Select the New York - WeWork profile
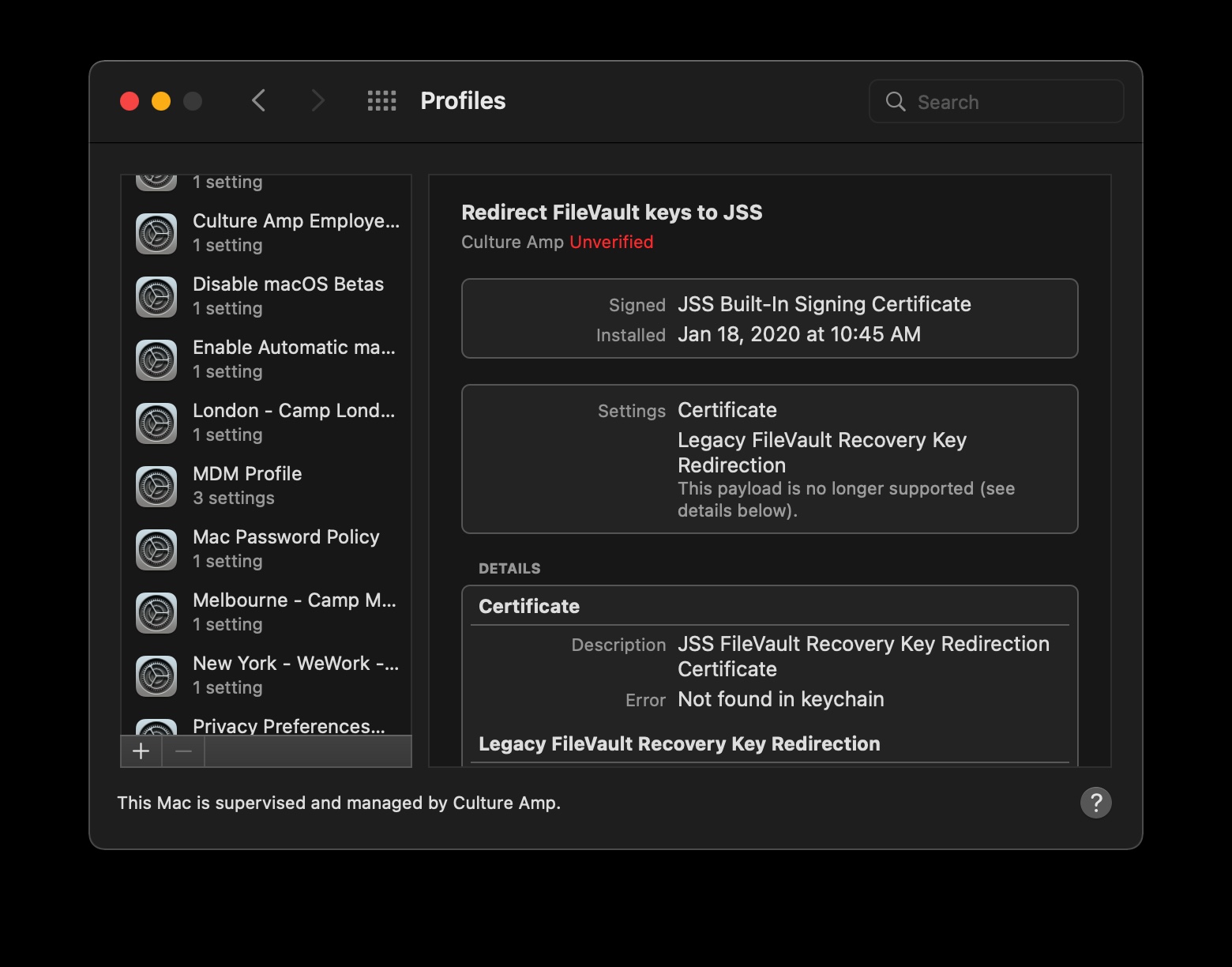 (x=266, y=675)
